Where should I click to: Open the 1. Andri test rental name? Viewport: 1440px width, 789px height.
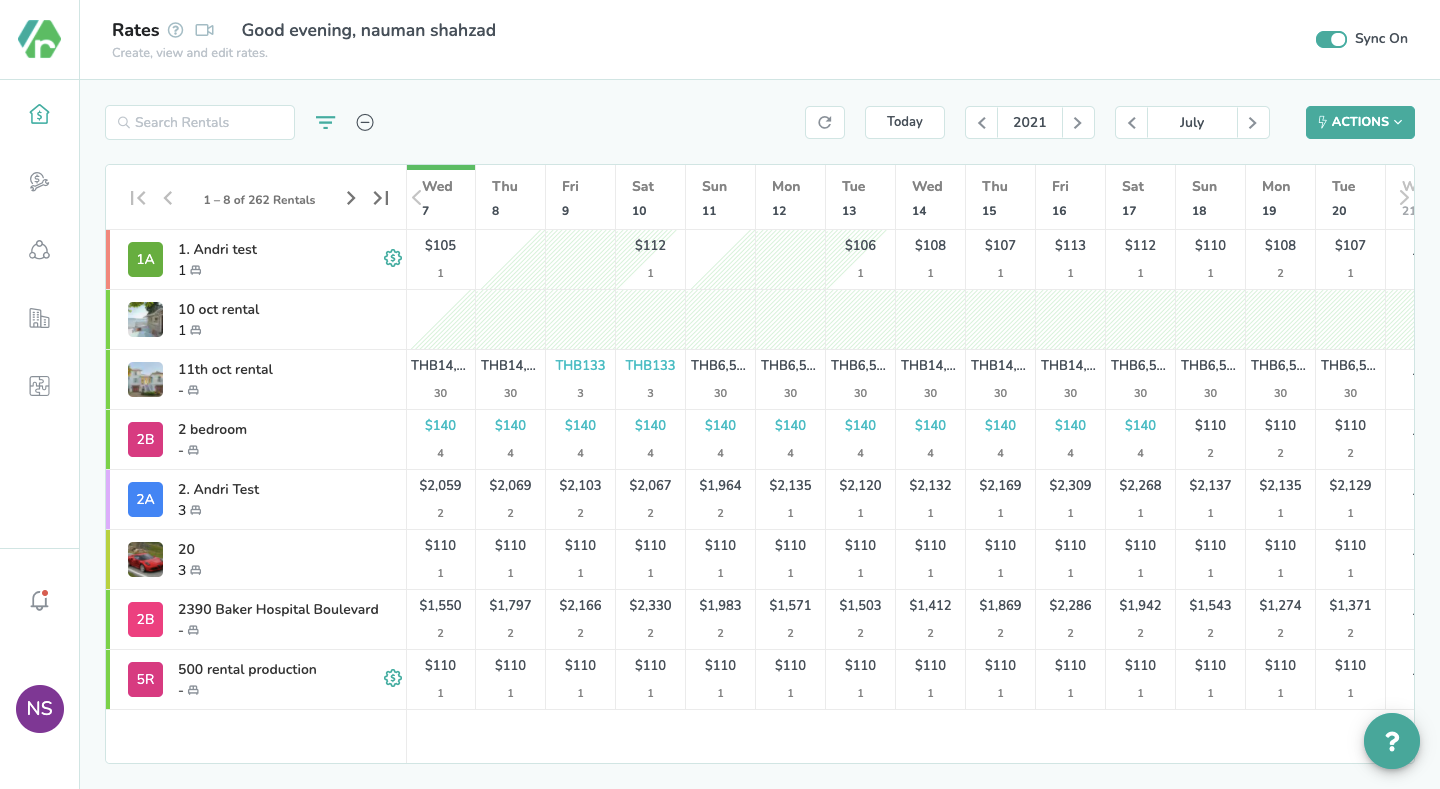click(x=217, y=249)
